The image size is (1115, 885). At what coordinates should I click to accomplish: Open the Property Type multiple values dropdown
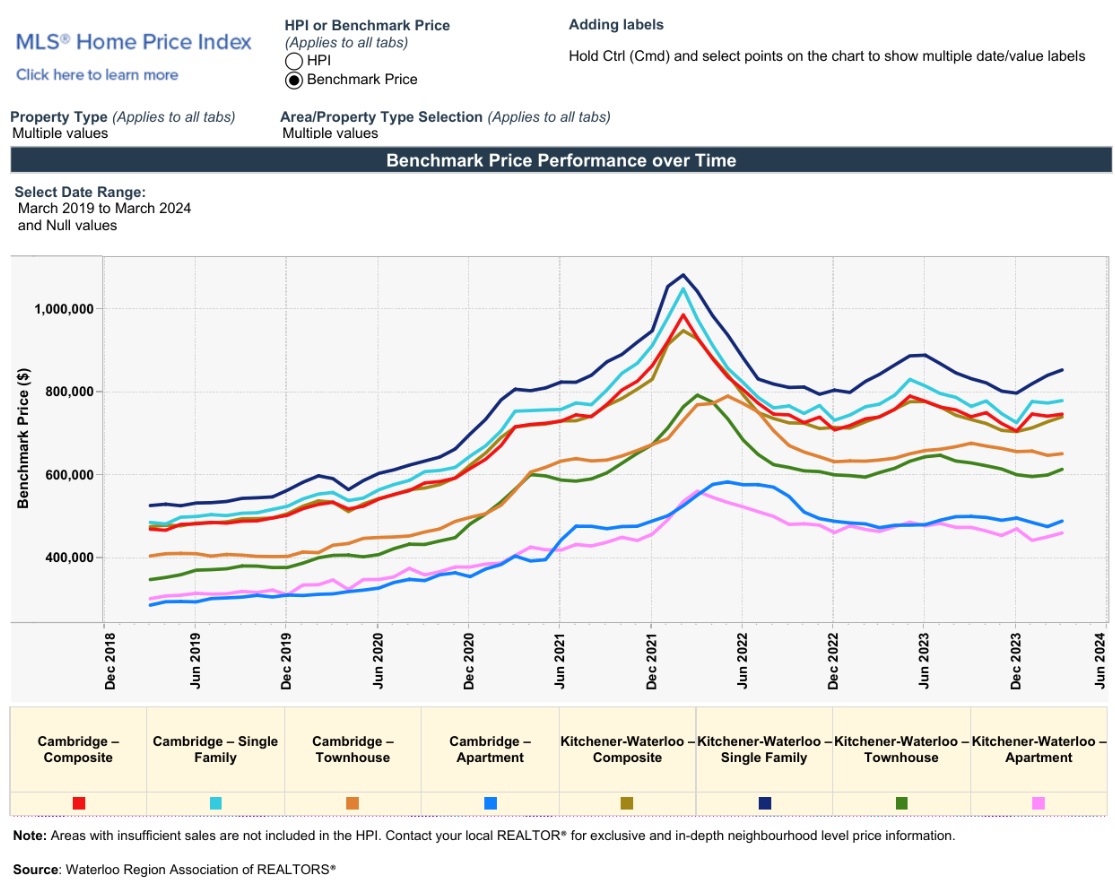[x=54, y=133]
